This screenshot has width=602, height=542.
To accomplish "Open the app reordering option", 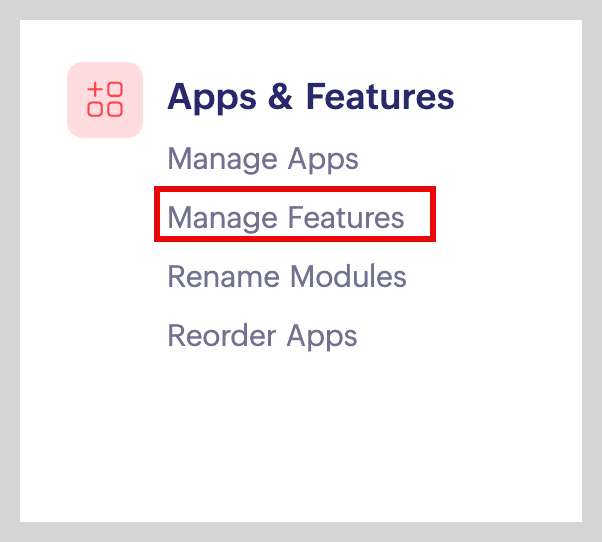I will [x=262, y=335].
